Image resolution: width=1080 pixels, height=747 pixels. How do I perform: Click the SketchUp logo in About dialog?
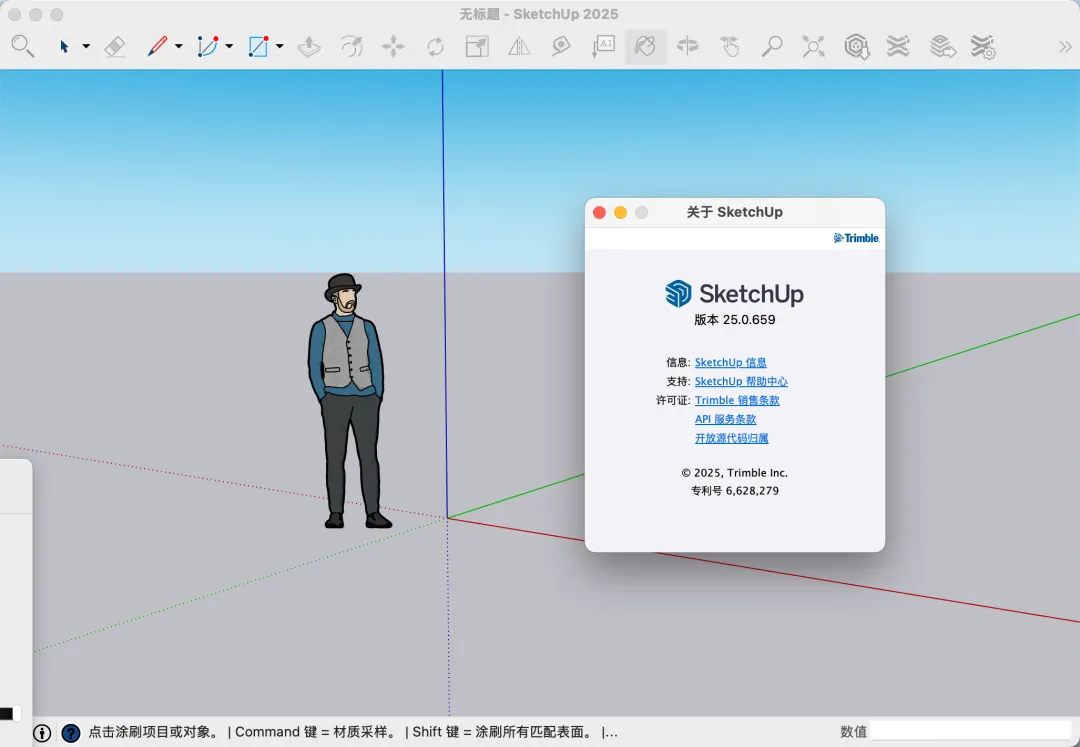pyautogui.click(x=734, y=294)
